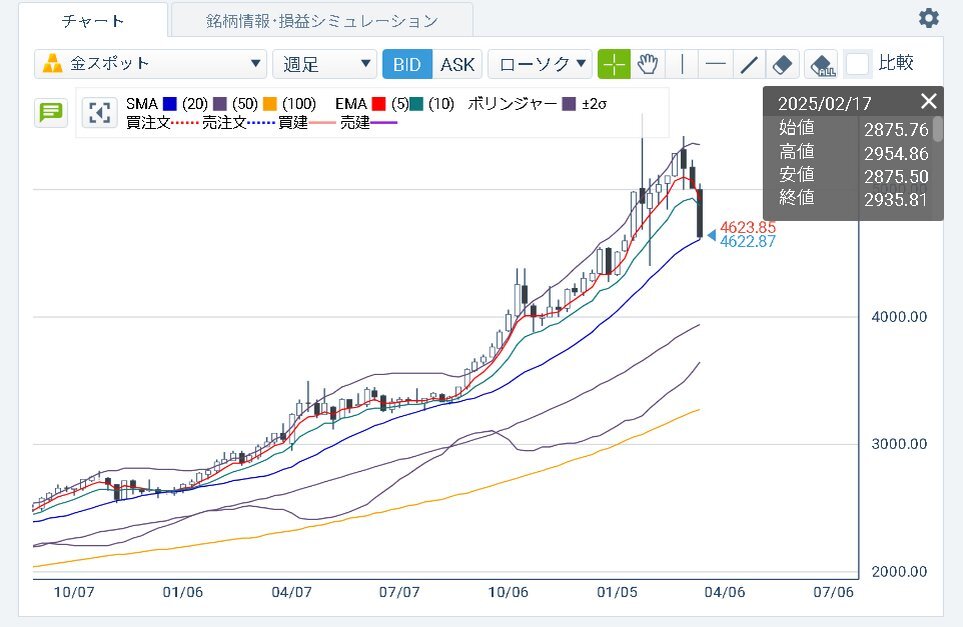This screenshot has height=627, width=963.
Task: Click the fit-to-screen focus icon
Action: point(99,112)
